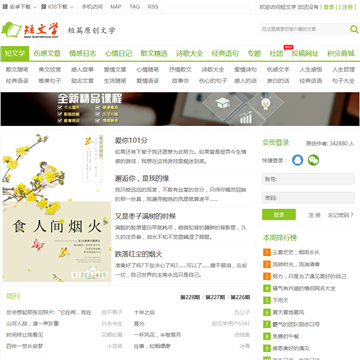
Task: Open the 人生哲理 sub-category link
Action: (343, 70)
